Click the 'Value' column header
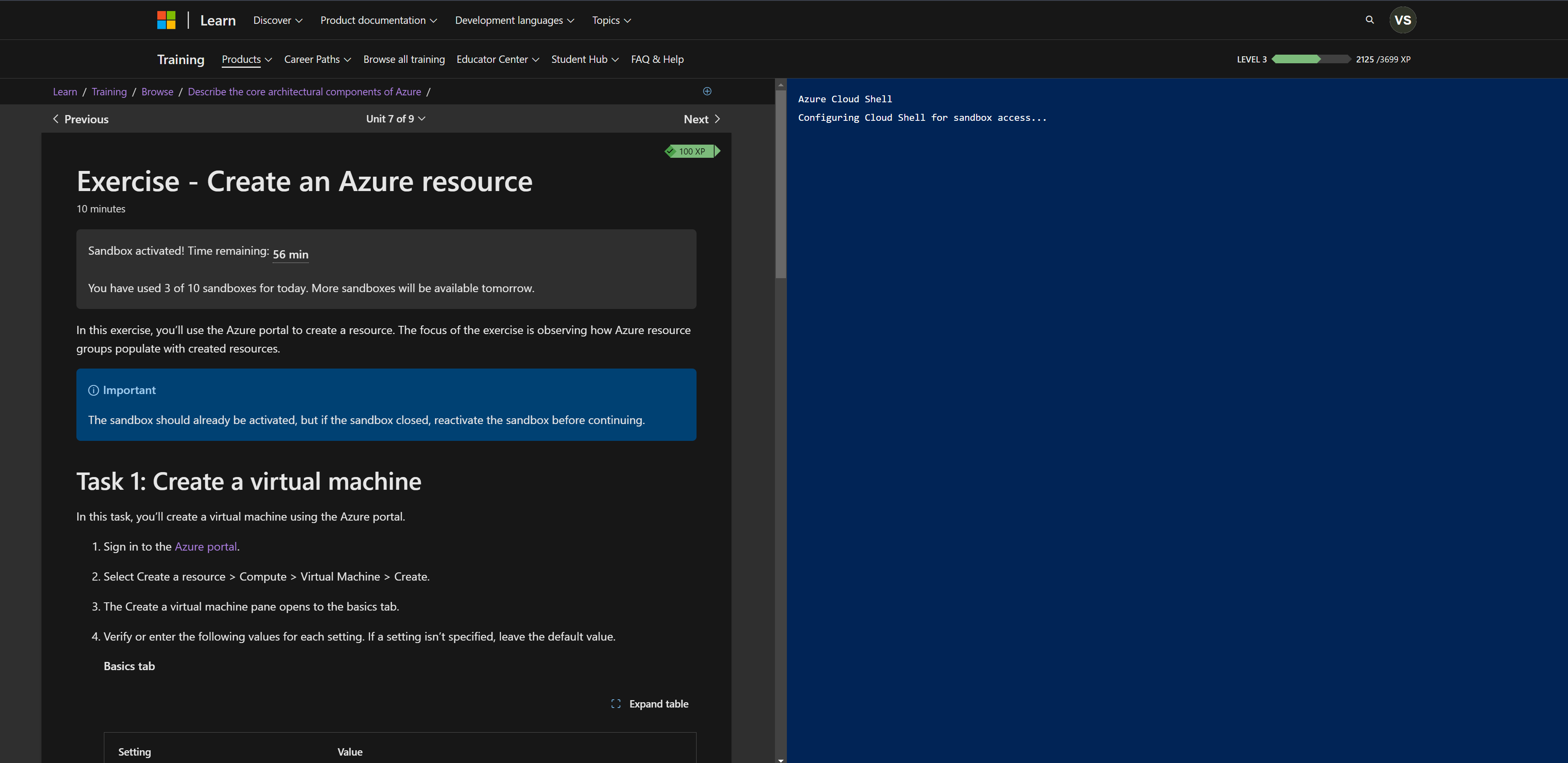The height and width of the screenshot is (763, 1568). (350, 752)
